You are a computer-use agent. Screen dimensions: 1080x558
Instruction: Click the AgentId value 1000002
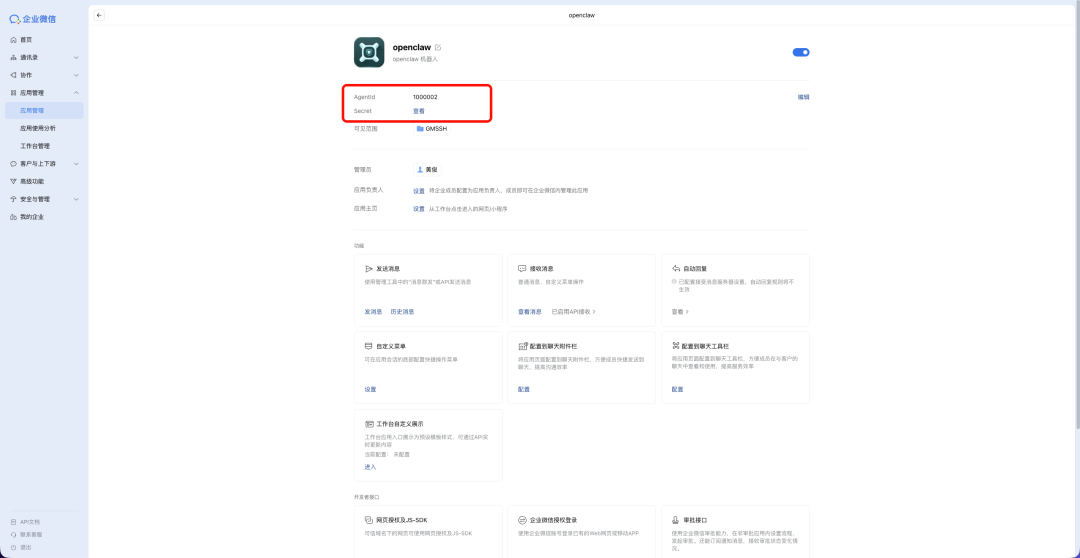tap(426, 97)
